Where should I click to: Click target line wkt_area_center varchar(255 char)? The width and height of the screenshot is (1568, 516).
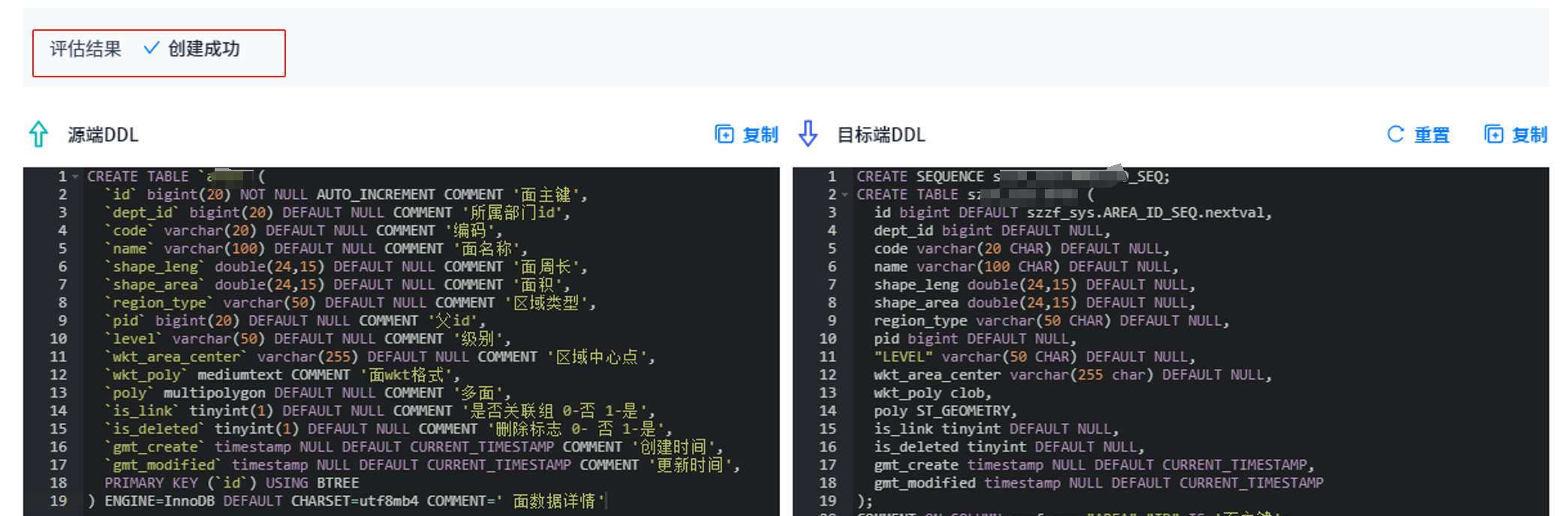click(x=1073, y=375)
